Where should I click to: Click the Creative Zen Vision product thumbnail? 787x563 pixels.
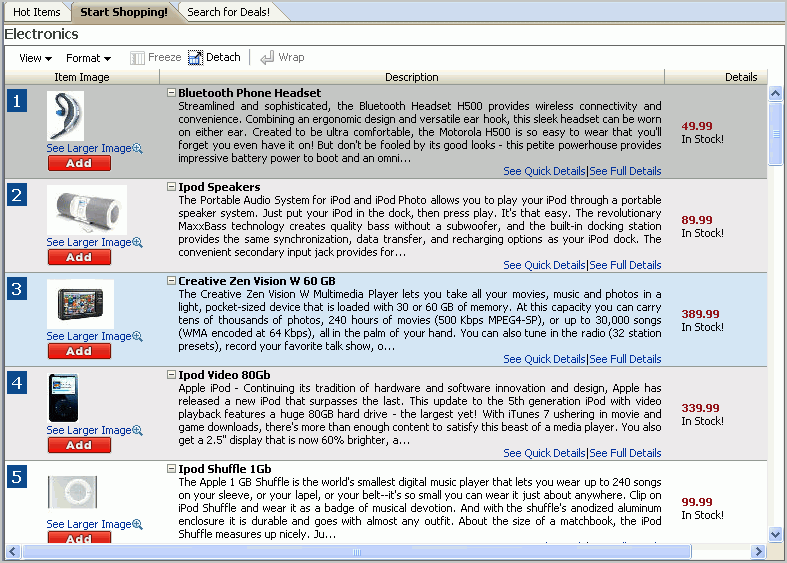coord(80,304)
